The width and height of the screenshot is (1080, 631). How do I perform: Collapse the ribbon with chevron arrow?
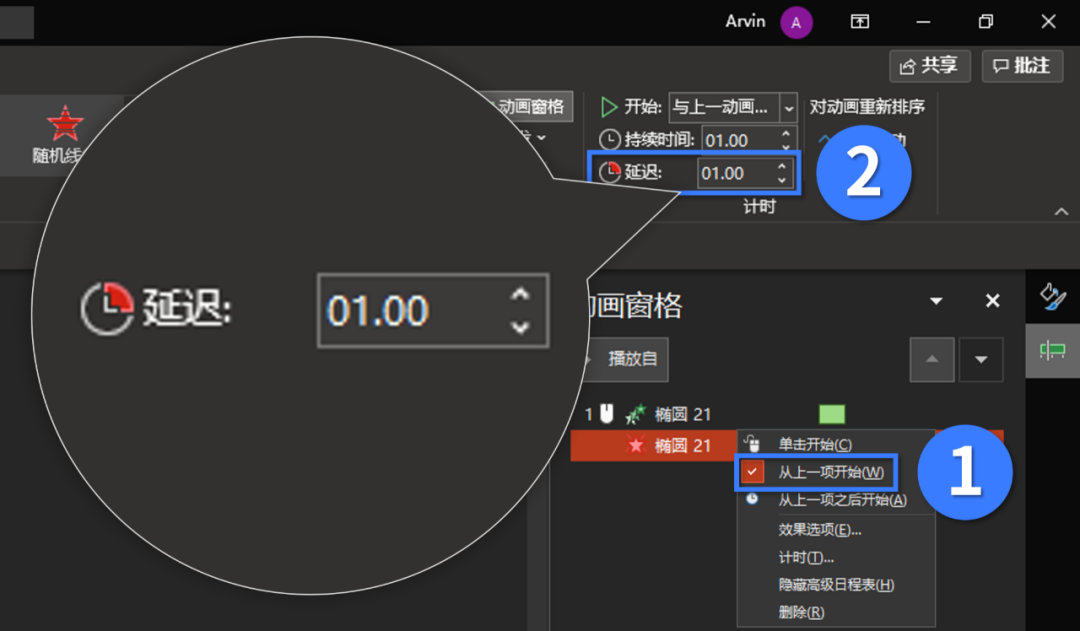1061,211
